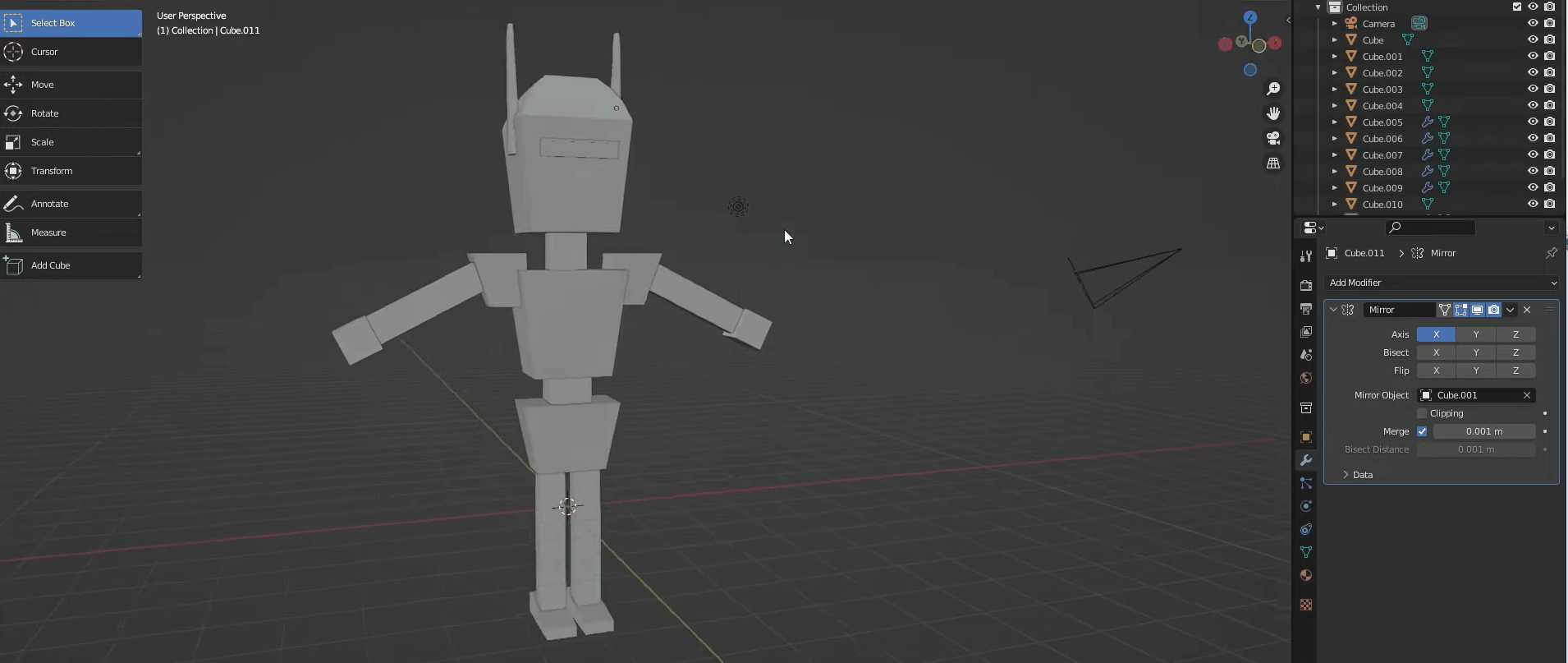
Task: Collapse the Collection tree
Action: (x=1318, y=7)
